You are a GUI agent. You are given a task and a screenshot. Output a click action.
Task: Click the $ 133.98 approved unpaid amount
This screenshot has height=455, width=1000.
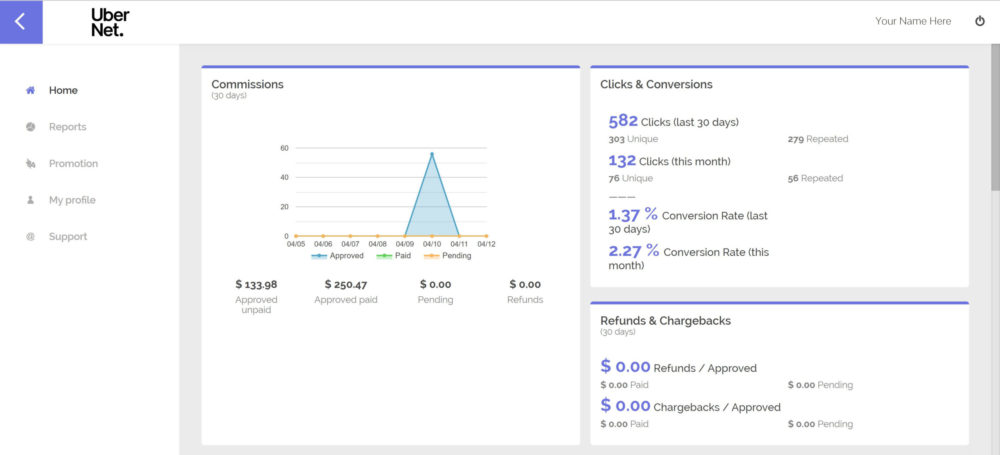(x=256, y=285)
